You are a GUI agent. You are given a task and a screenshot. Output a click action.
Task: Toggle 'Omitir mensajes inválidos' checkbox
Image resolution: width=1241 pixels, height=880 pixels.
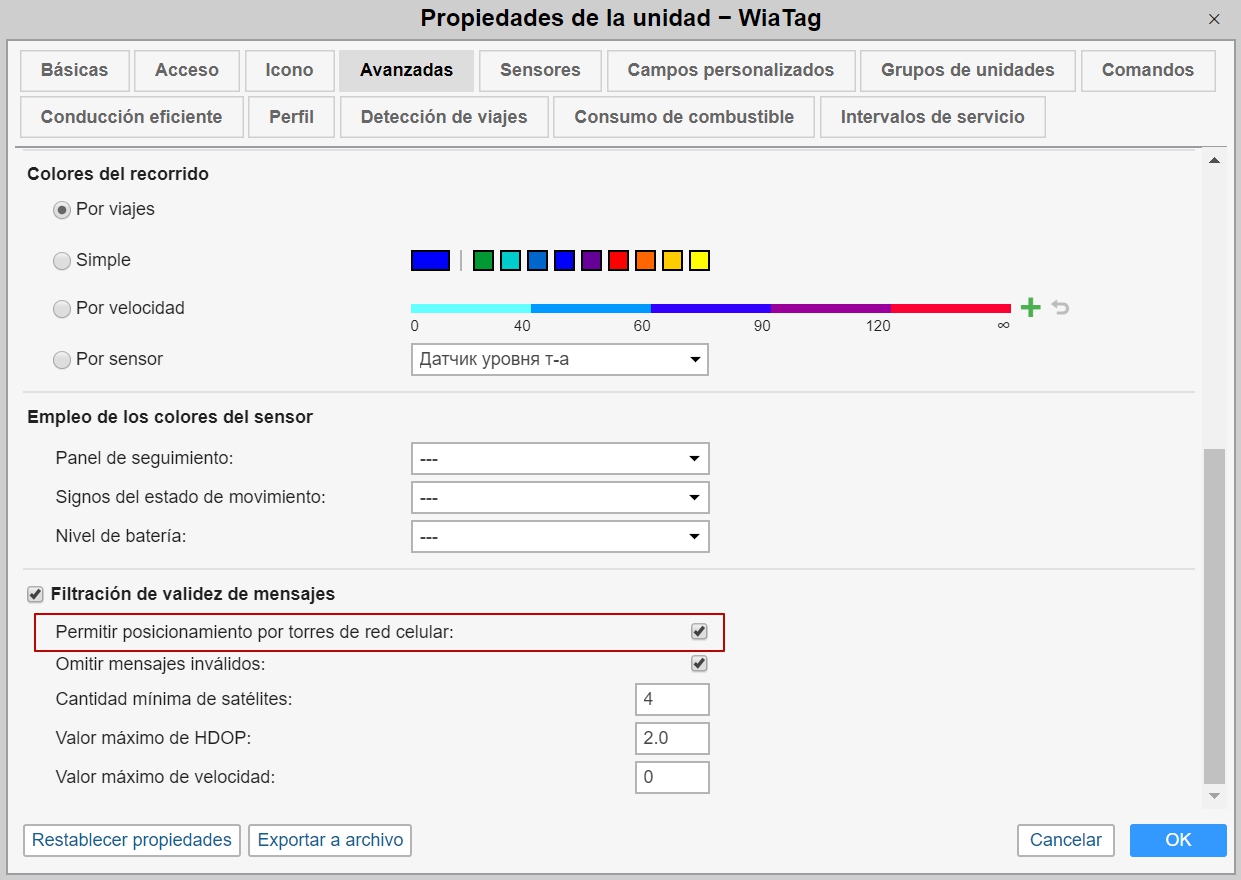699,664
